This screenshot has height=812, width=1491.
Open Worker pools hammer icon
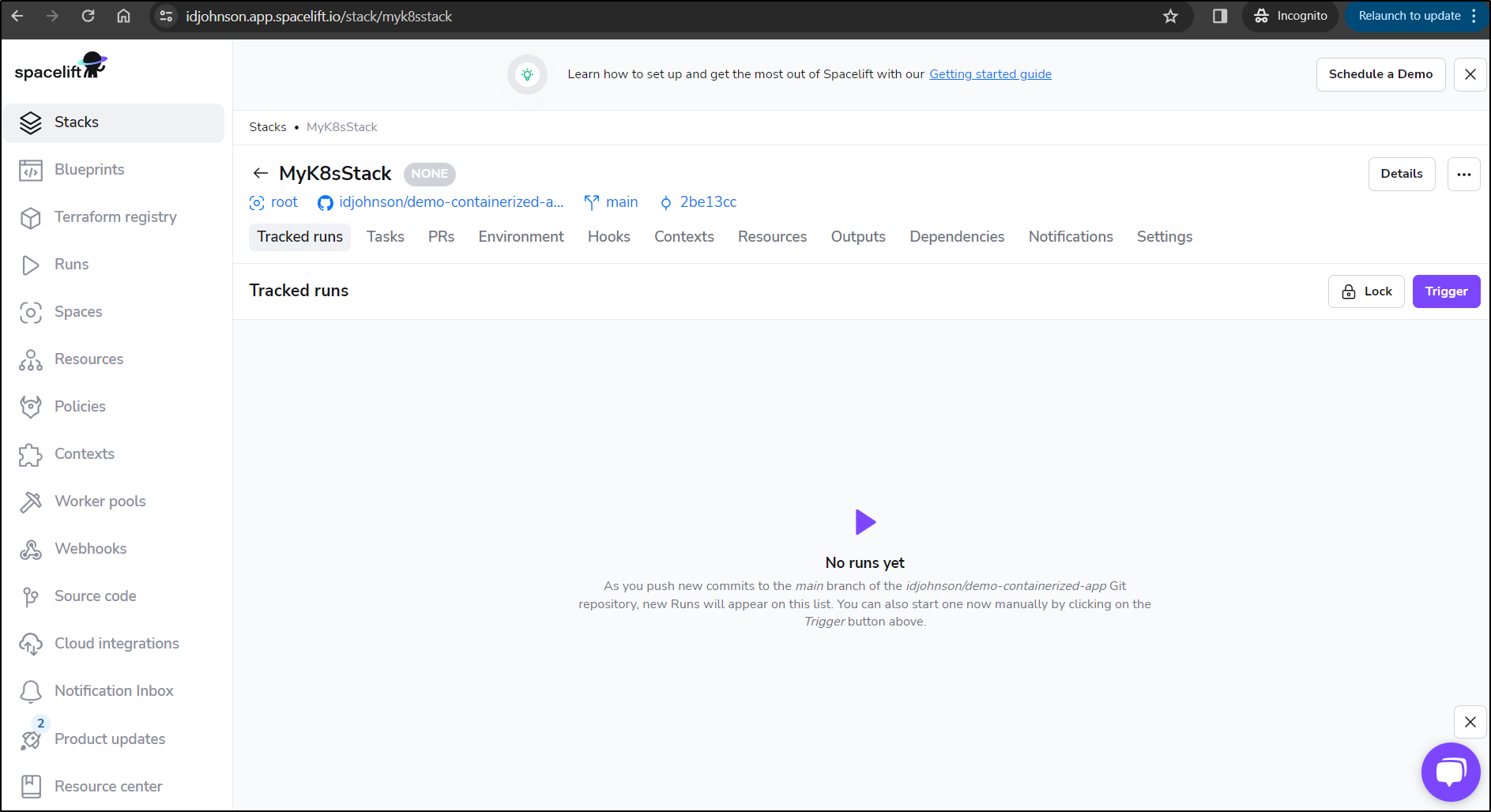point(31,502)
